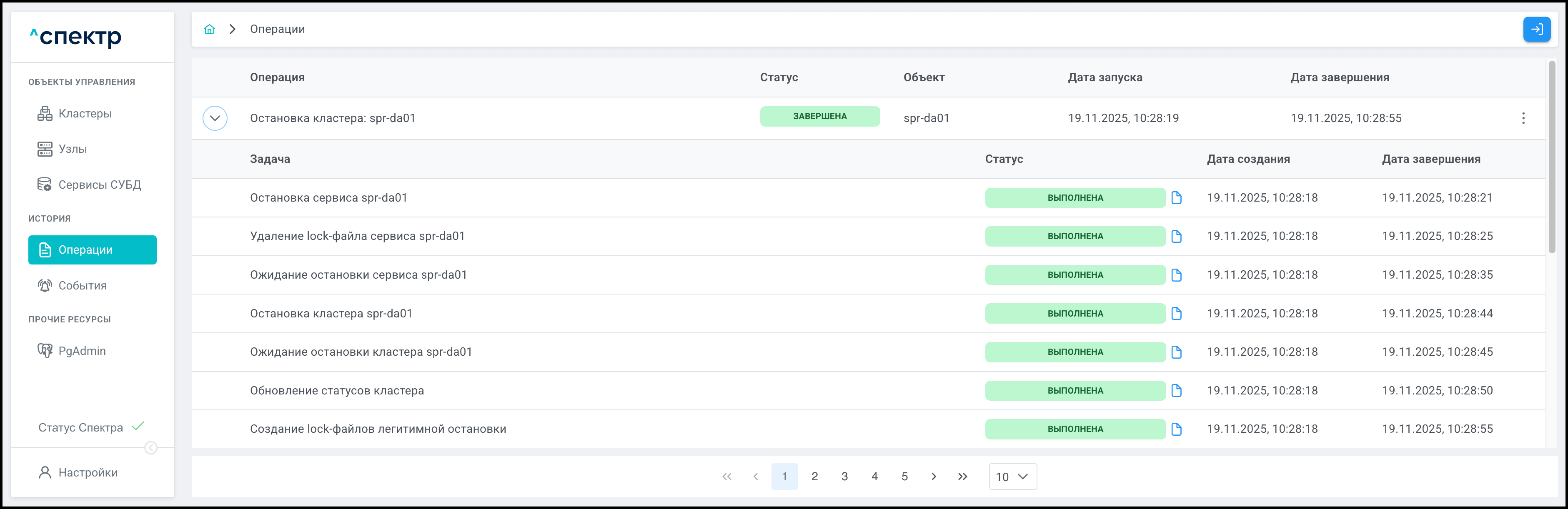Click the home breadcrumb icon
Image resolution: width=1568 pixels, height=509 pixels.
coord(209,29)
